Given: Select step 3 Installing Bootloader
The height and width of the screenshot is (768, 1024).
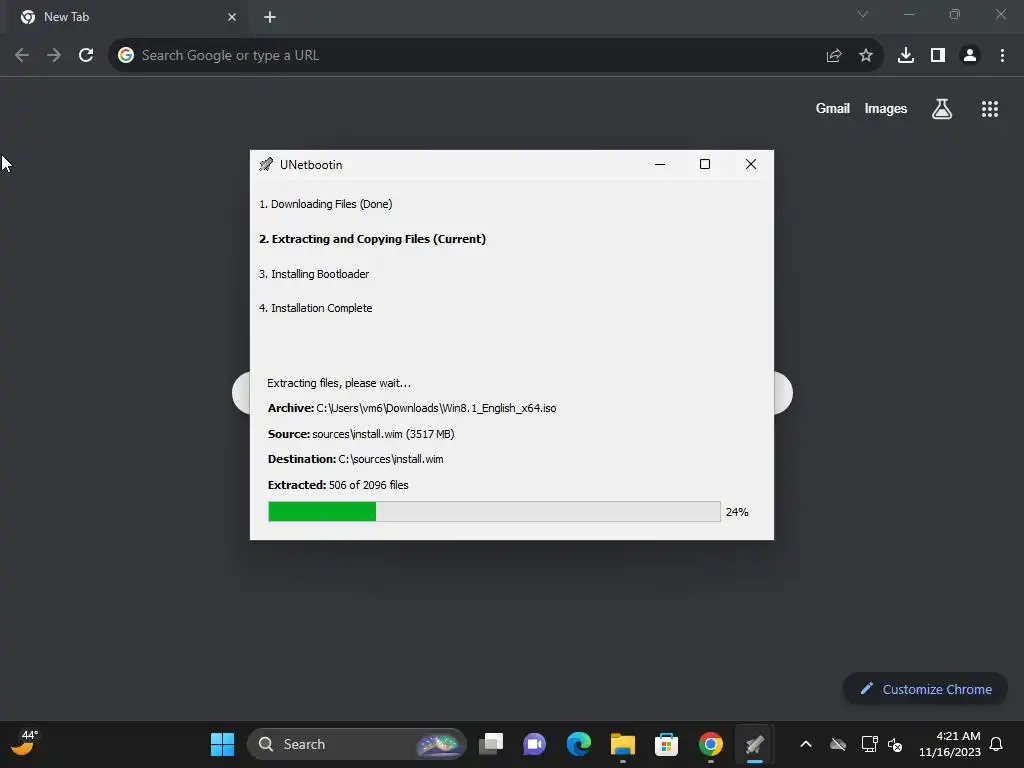Looking at the screenshot, I should pos(314,274).
